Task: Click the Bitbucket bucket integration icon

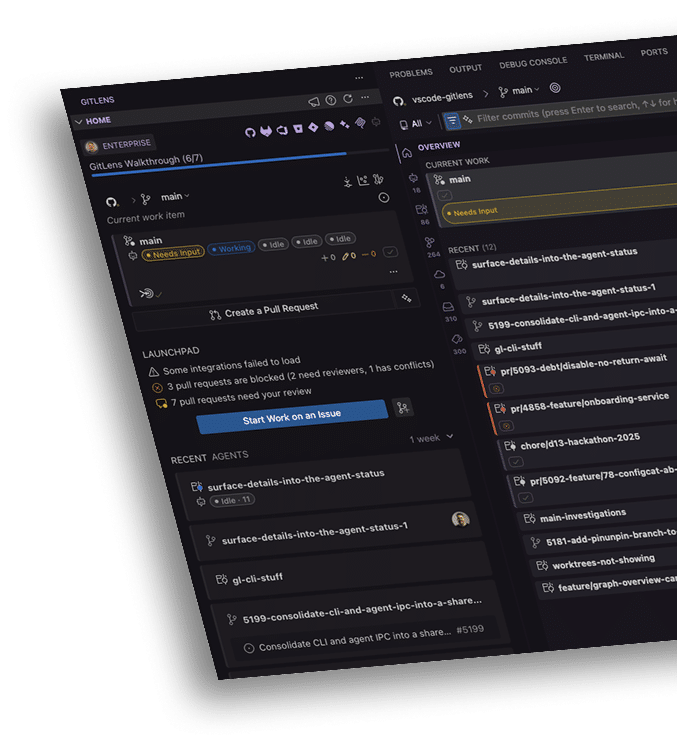Action: (x=298, y=129)
